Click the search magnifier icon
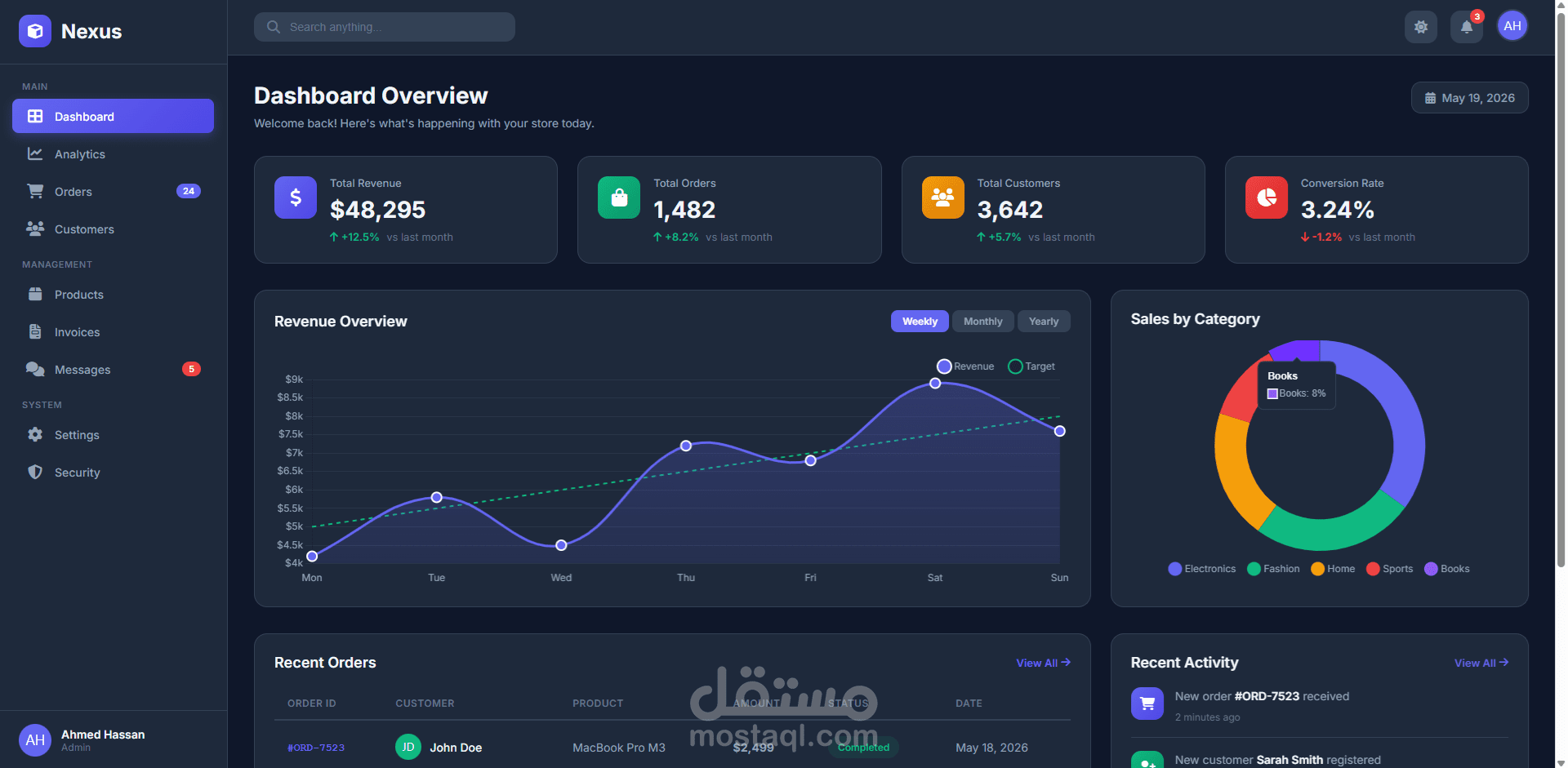Viewport: 1568px width, 768px height. [x=274, y=27]
